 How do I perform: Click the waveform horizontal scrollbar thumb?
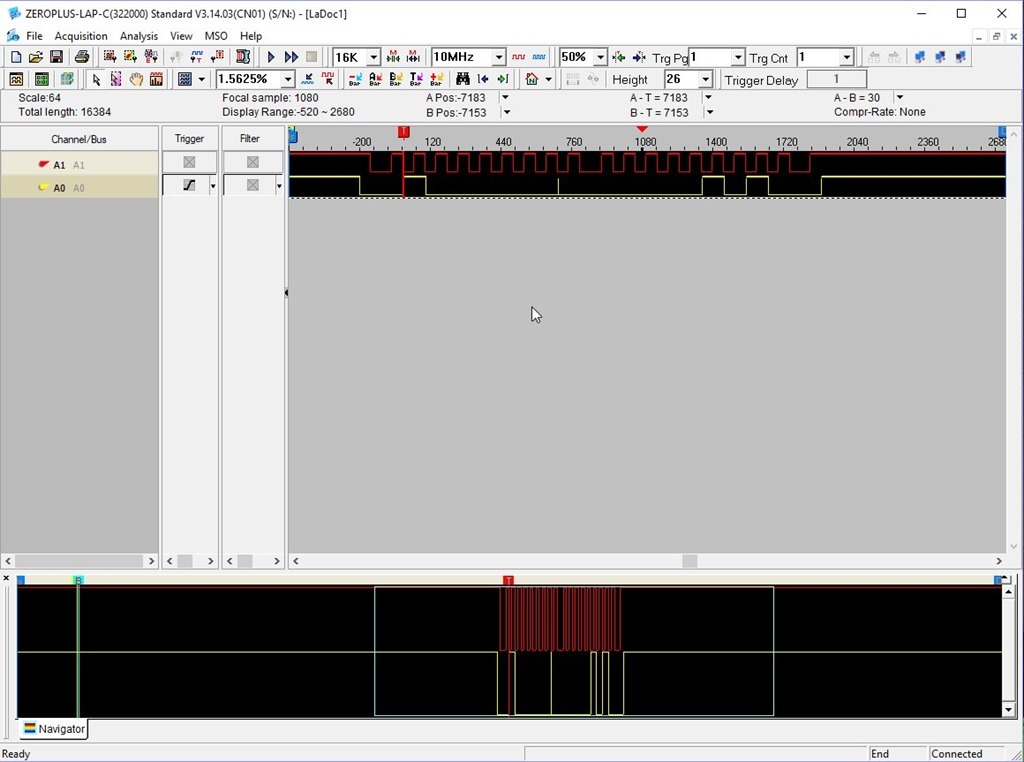click(x=689, y=561)
